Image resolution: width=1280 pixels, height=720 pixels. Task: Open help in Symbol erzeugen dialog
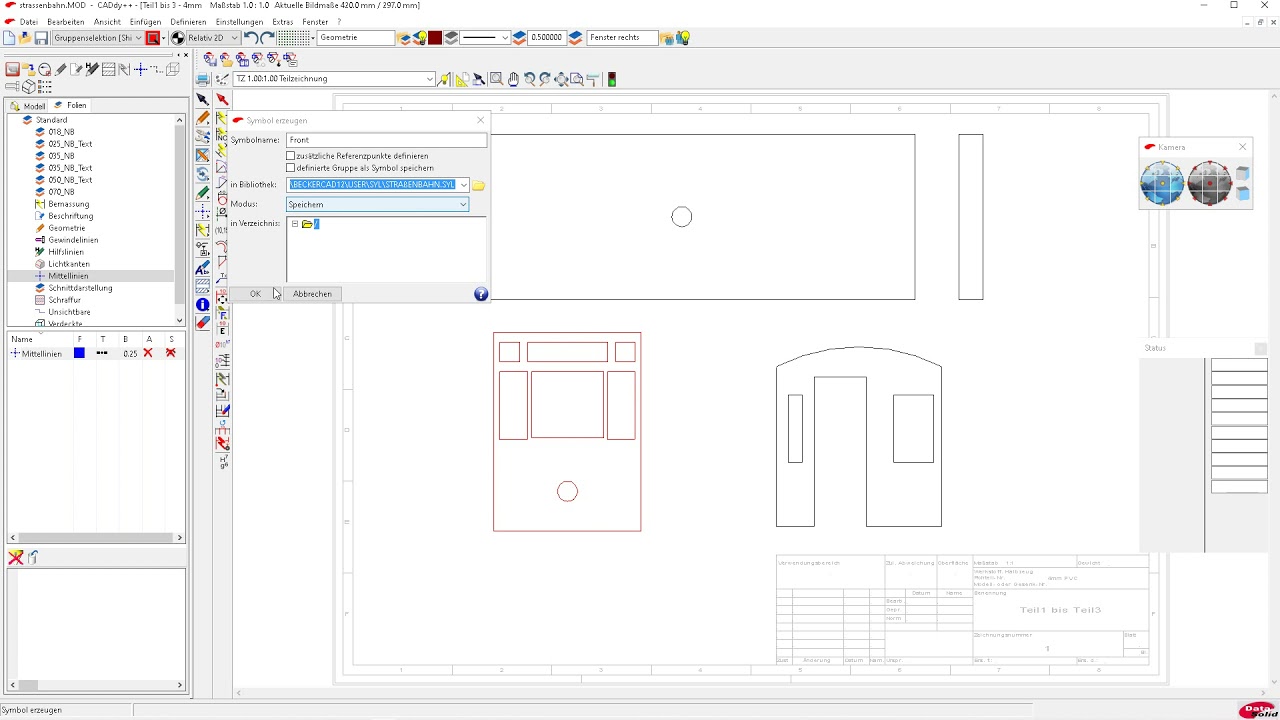[x=481, y=294]
